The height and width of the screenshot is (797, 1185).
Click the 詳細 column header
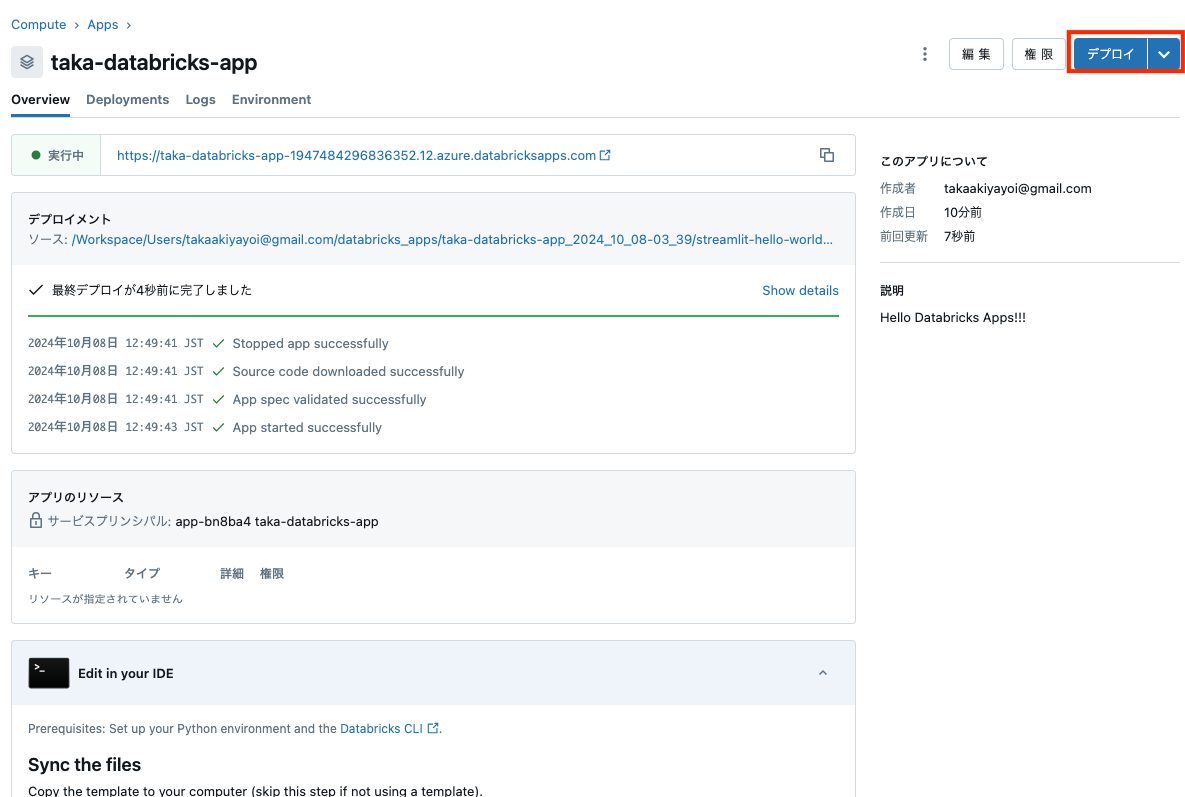232,573
